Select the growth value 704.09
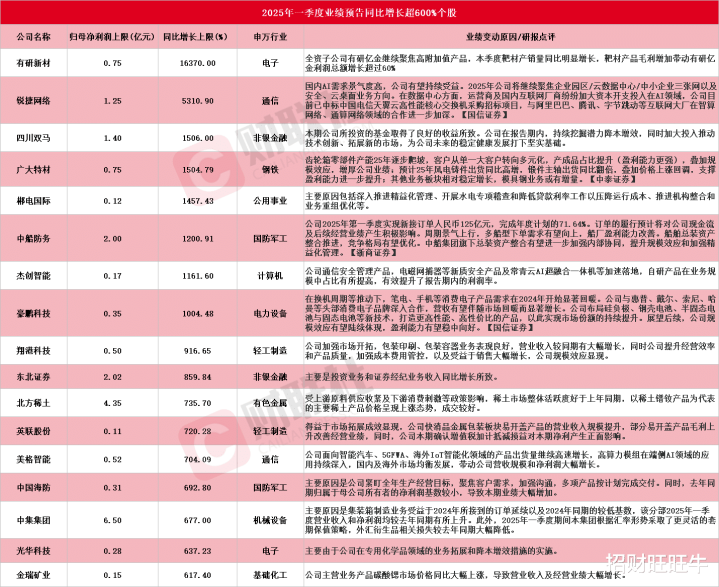This screenshot has width=719, height=587. click(198, 459)
